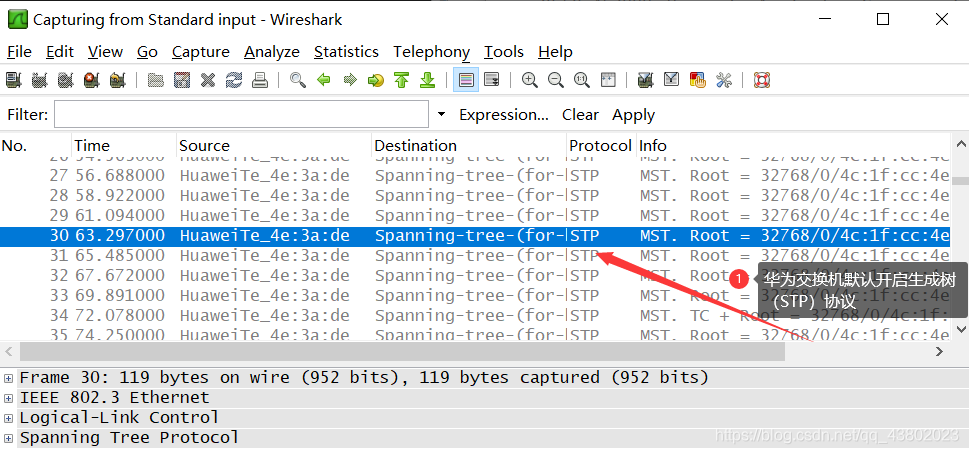969x454 pixels.
Task: Edit capture filters icon
Action: [x=646, y=80]
